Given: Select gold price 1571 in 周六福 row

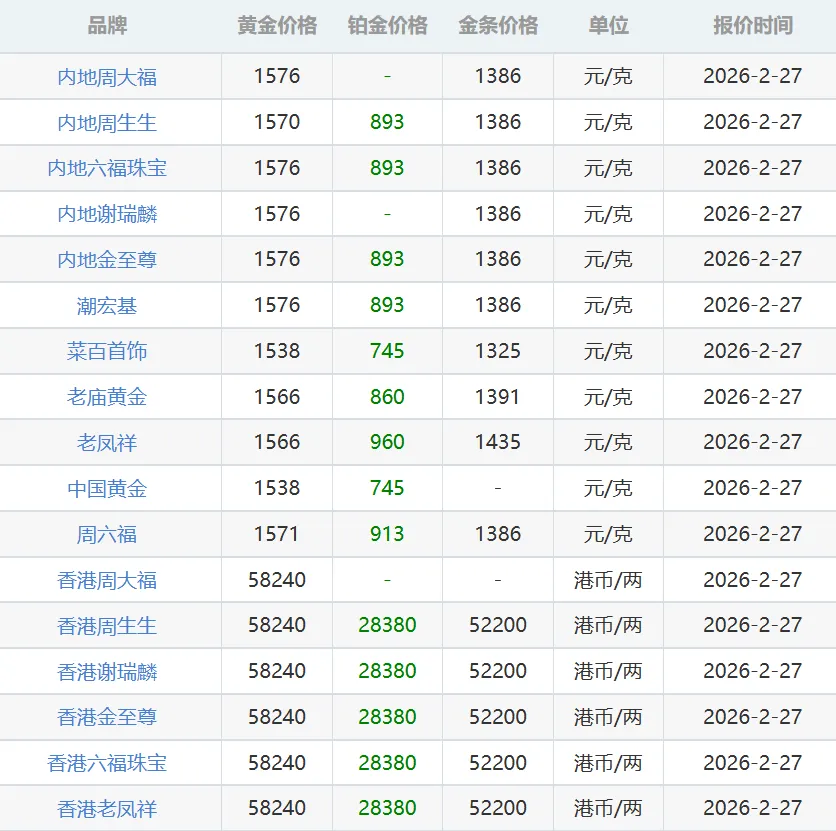Looking at the screenshot, I should 276,534.
